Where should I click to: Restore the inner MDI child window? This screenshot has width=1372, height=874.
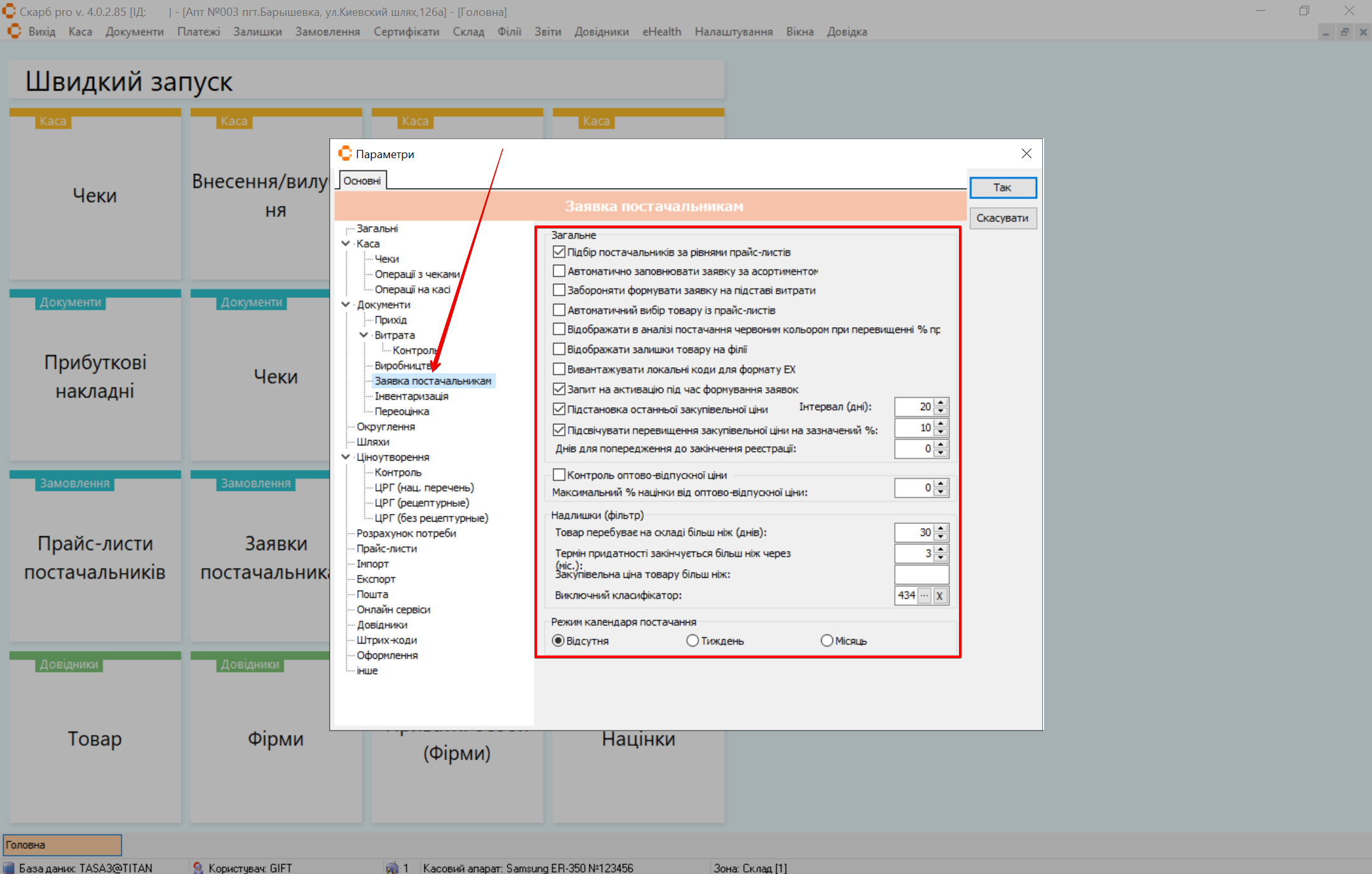tap(1345, 32)
